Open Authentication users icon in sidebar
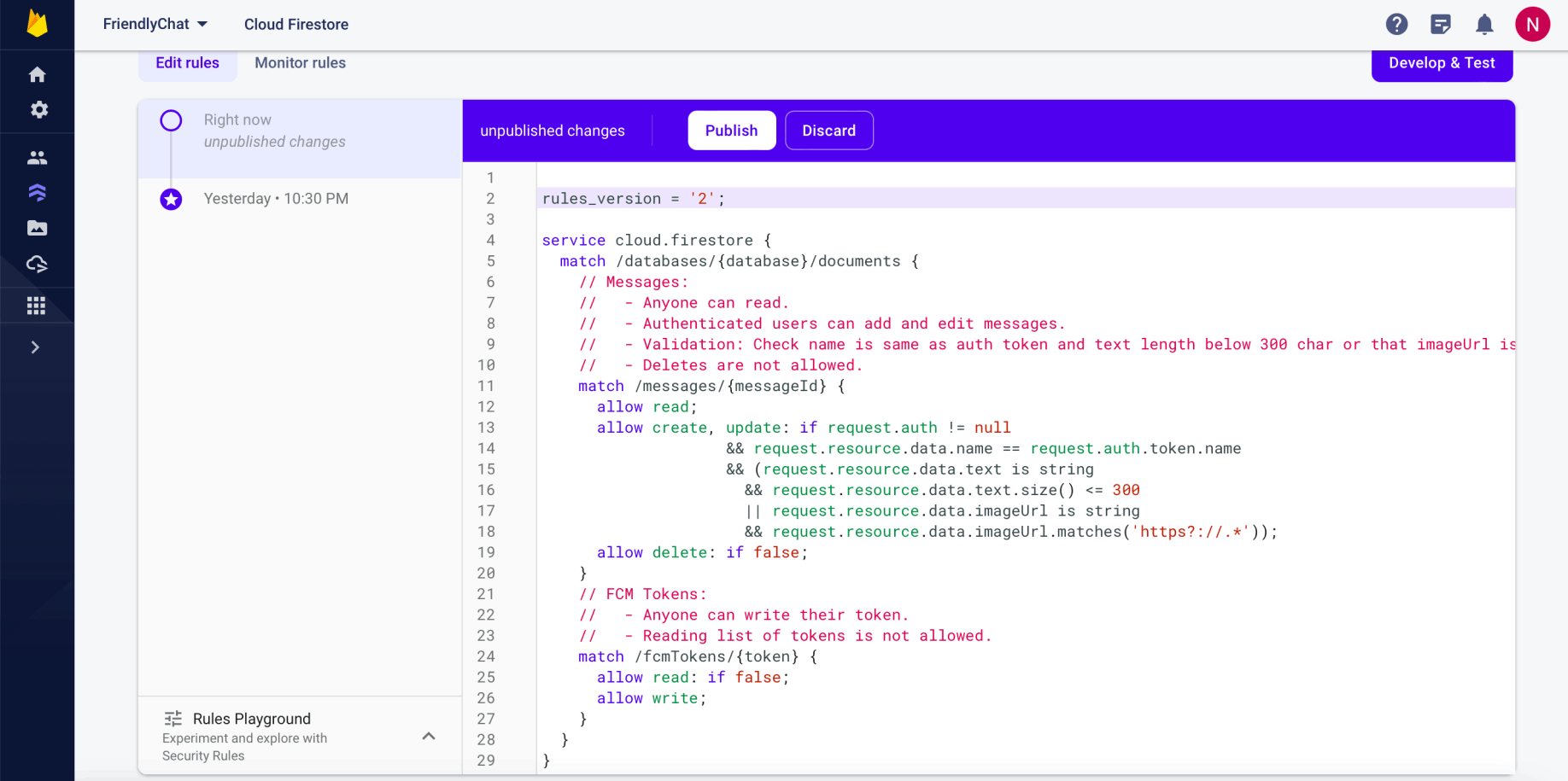1568x781 pixels. (37, 158)
